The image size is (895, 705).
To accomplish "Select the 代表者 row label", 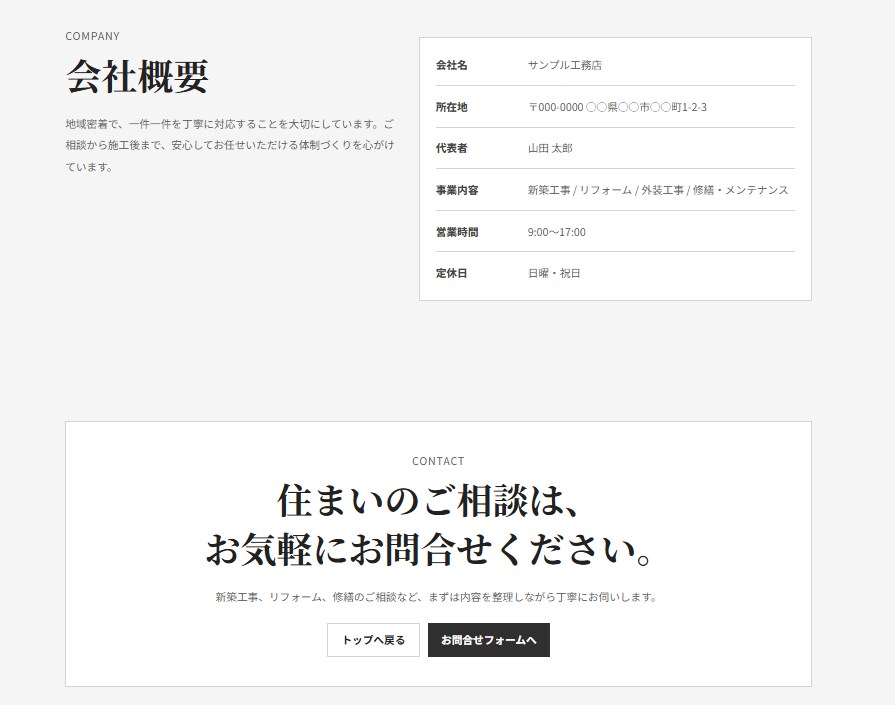I will point(451,148).
